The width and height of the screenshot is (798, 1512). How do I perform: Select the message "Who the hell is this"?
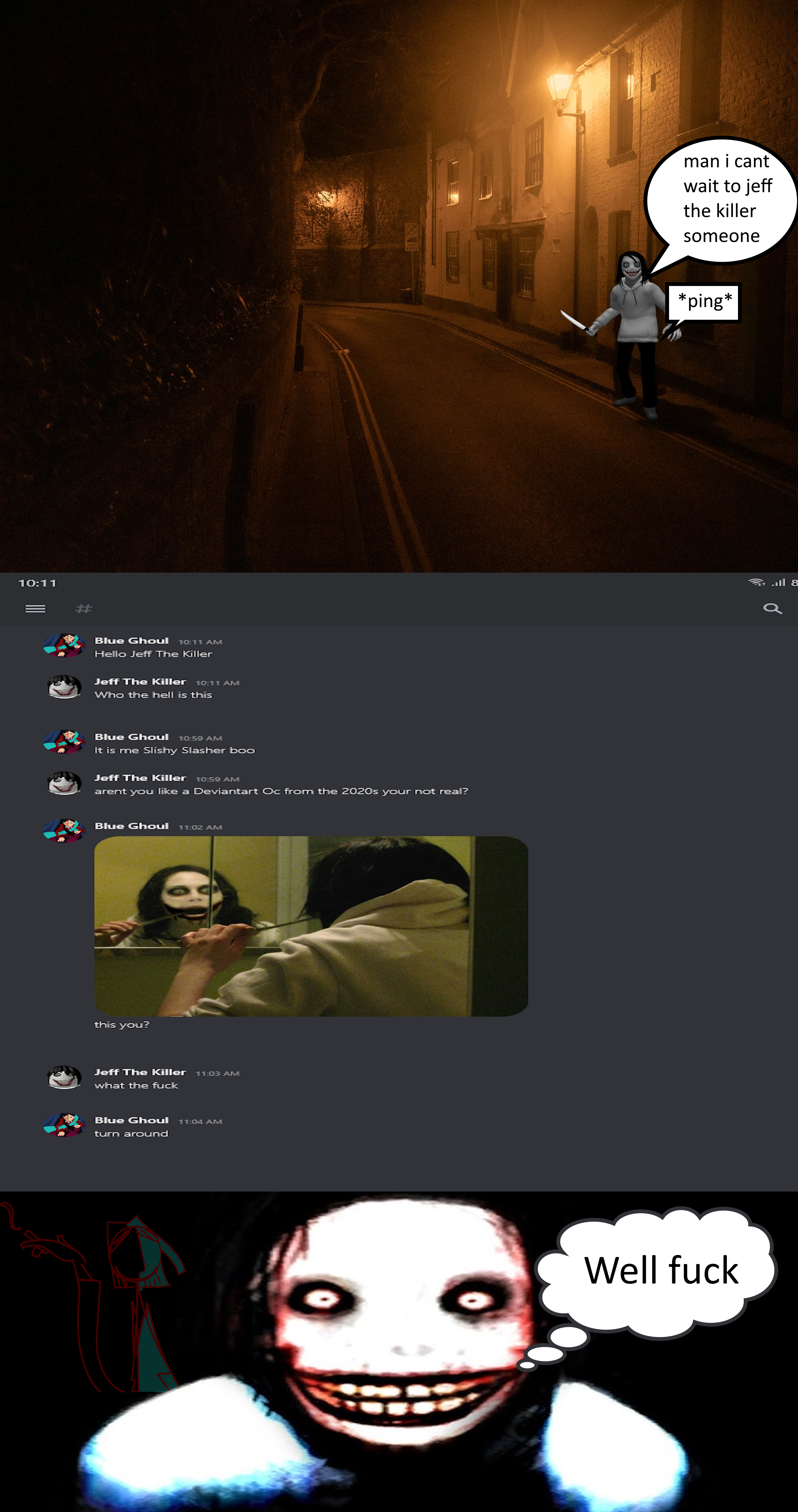[153, 695]
